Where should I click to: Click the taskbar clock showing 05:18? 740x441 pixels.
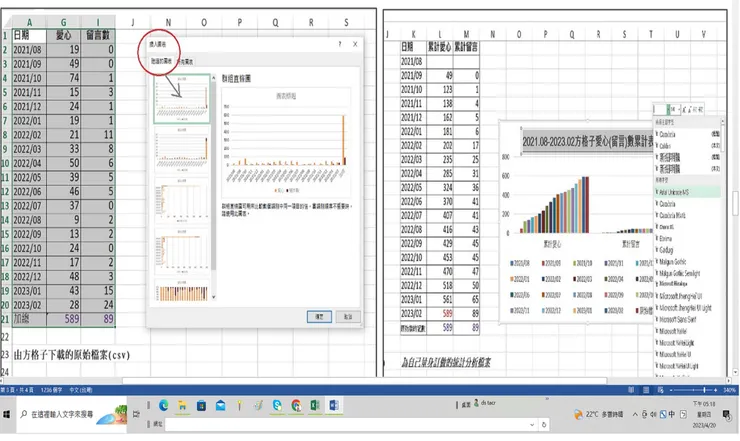(x=704, y=415)
